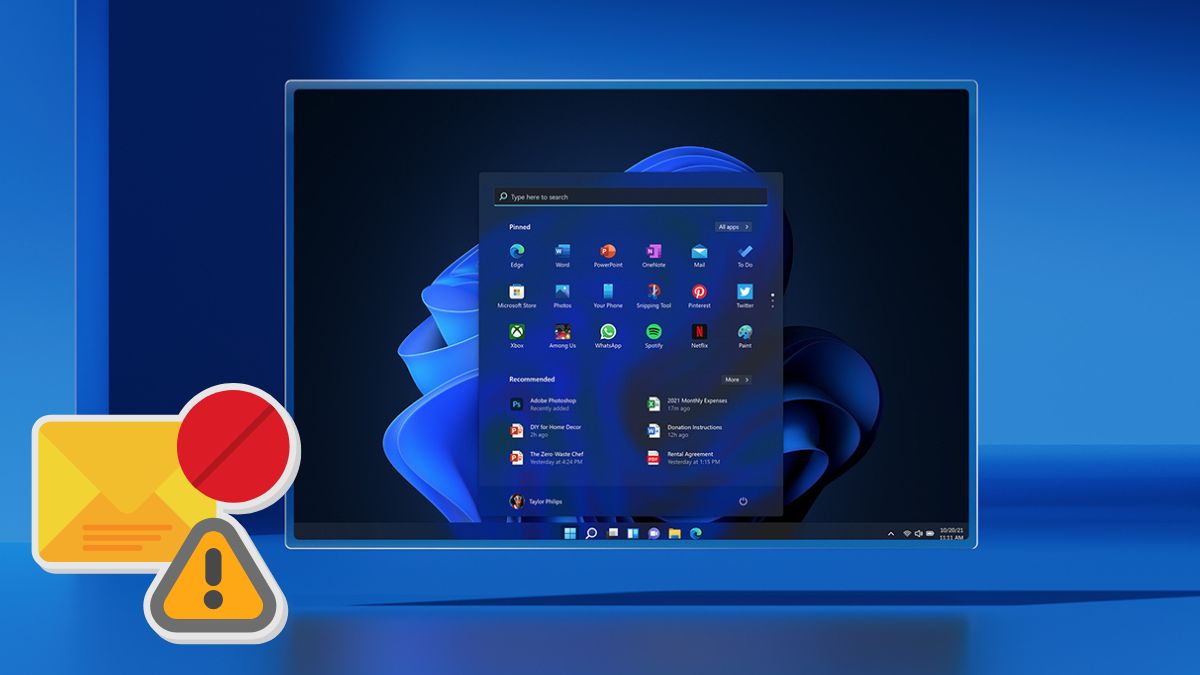Open PowerPoint from the Start menu
1200x675 pixels.
608,255
